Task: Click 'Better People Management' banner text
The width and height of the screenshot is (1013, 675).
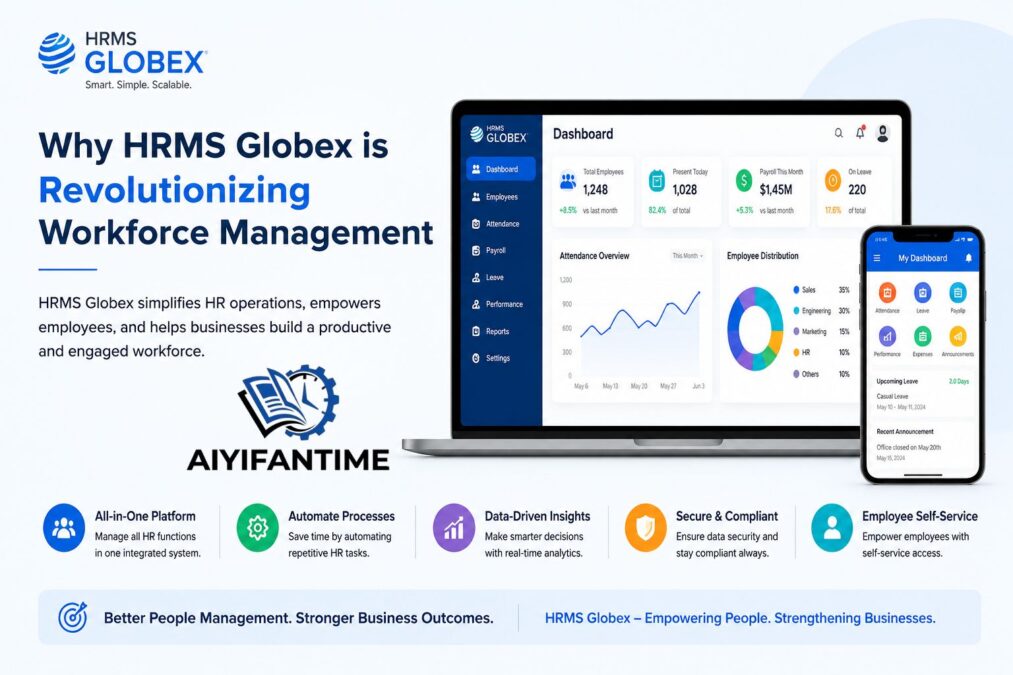Action: coord(197,618)
